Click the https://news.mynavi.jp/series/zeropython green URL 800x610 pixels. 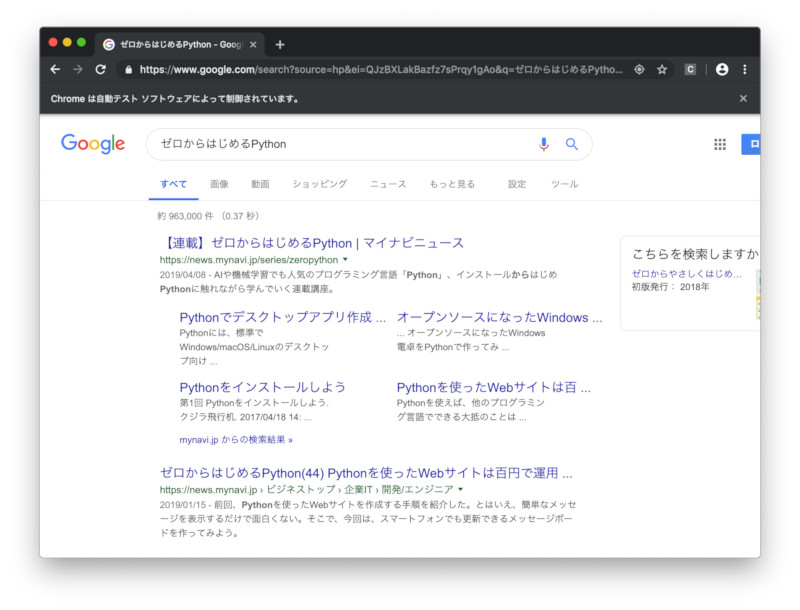click(249, 260)
